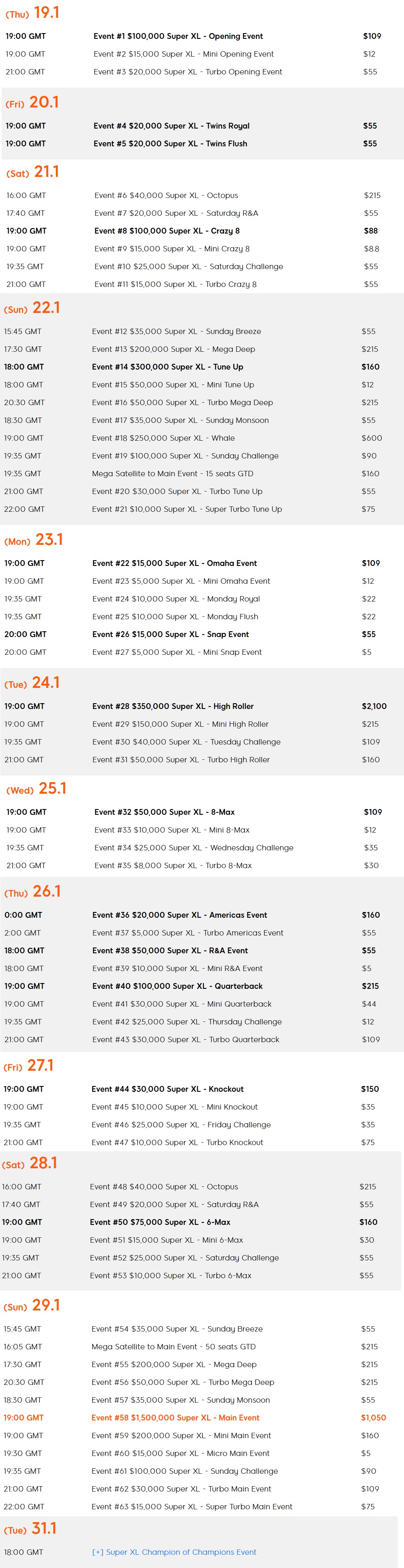Open Event #58 $1,500,000 Main Event row
Screen dimensions: 404x1568
202,1417
